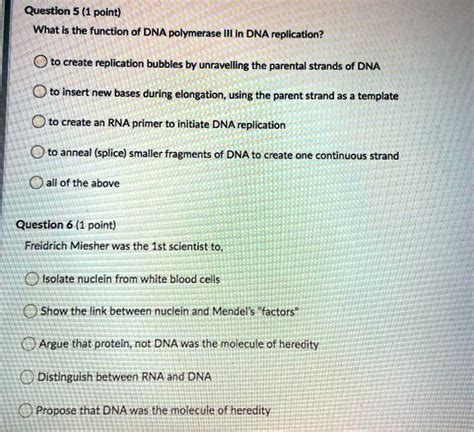Viewport: 474px width, 432px height.
Task: Choose radio button for Mendel's factors link option
Action: pyautogui.click(x=30, y=311)
